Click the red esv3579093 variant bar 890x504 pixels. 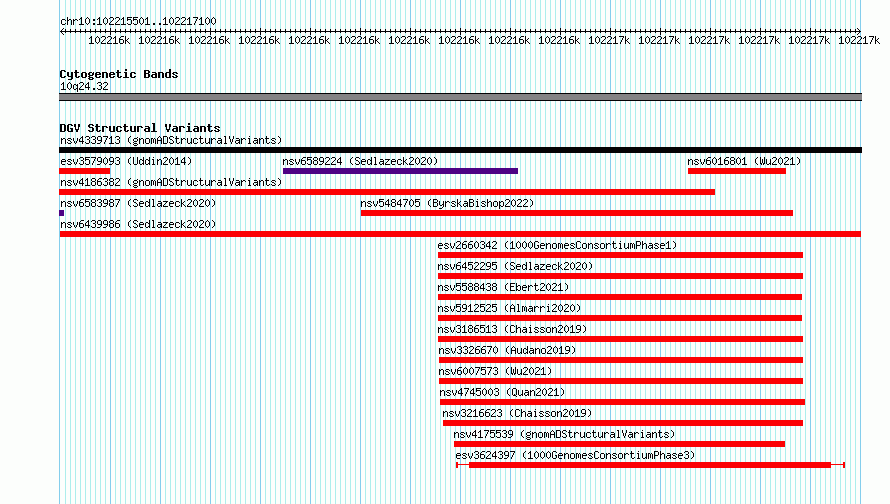85,171
